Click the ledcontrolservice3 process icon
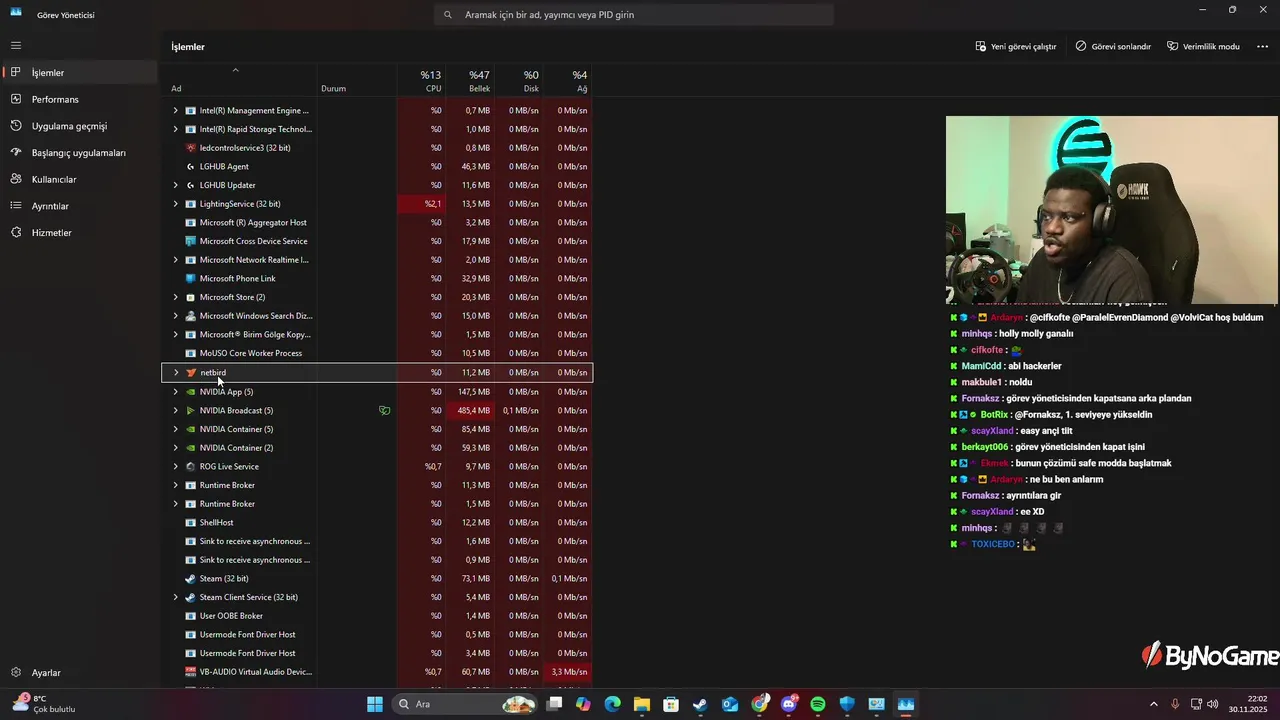This screenshot has width=1280, height=720. (191, 148)
